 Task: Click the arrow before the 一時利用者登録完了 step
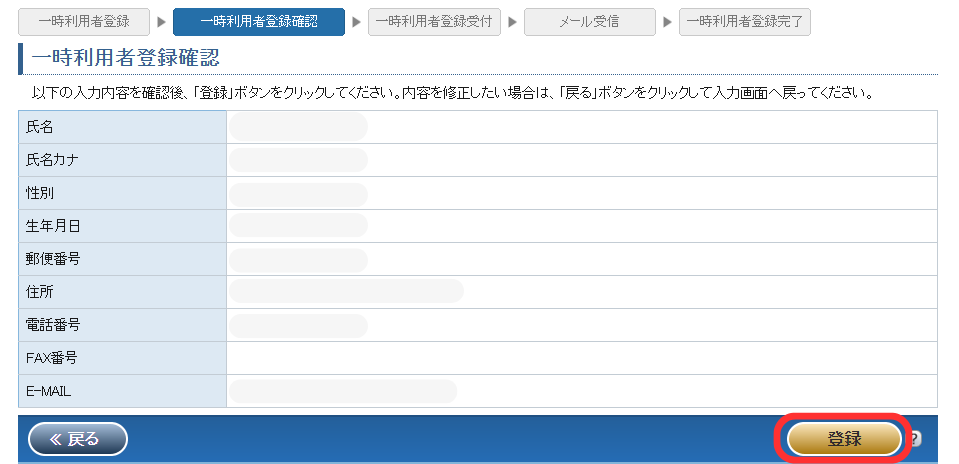pyautogui.click(x=667, y=22)
